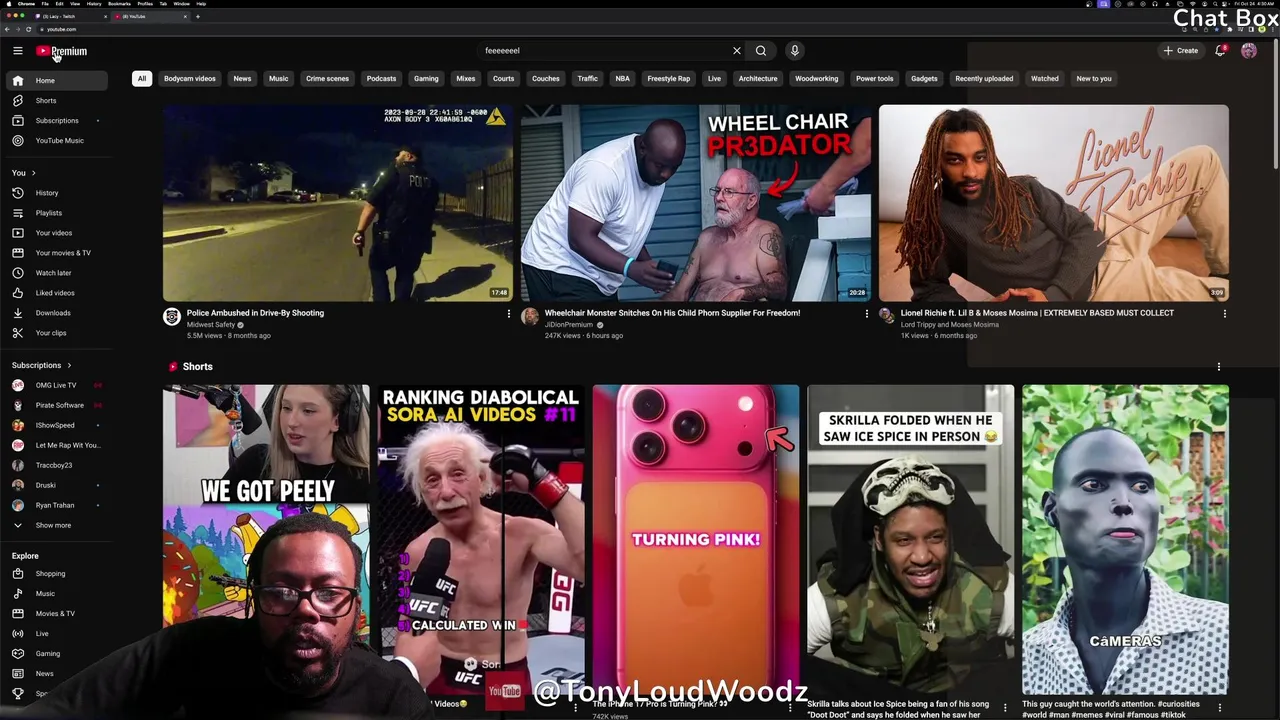
Task: Open Music under Explore
Action: point(55,594)
